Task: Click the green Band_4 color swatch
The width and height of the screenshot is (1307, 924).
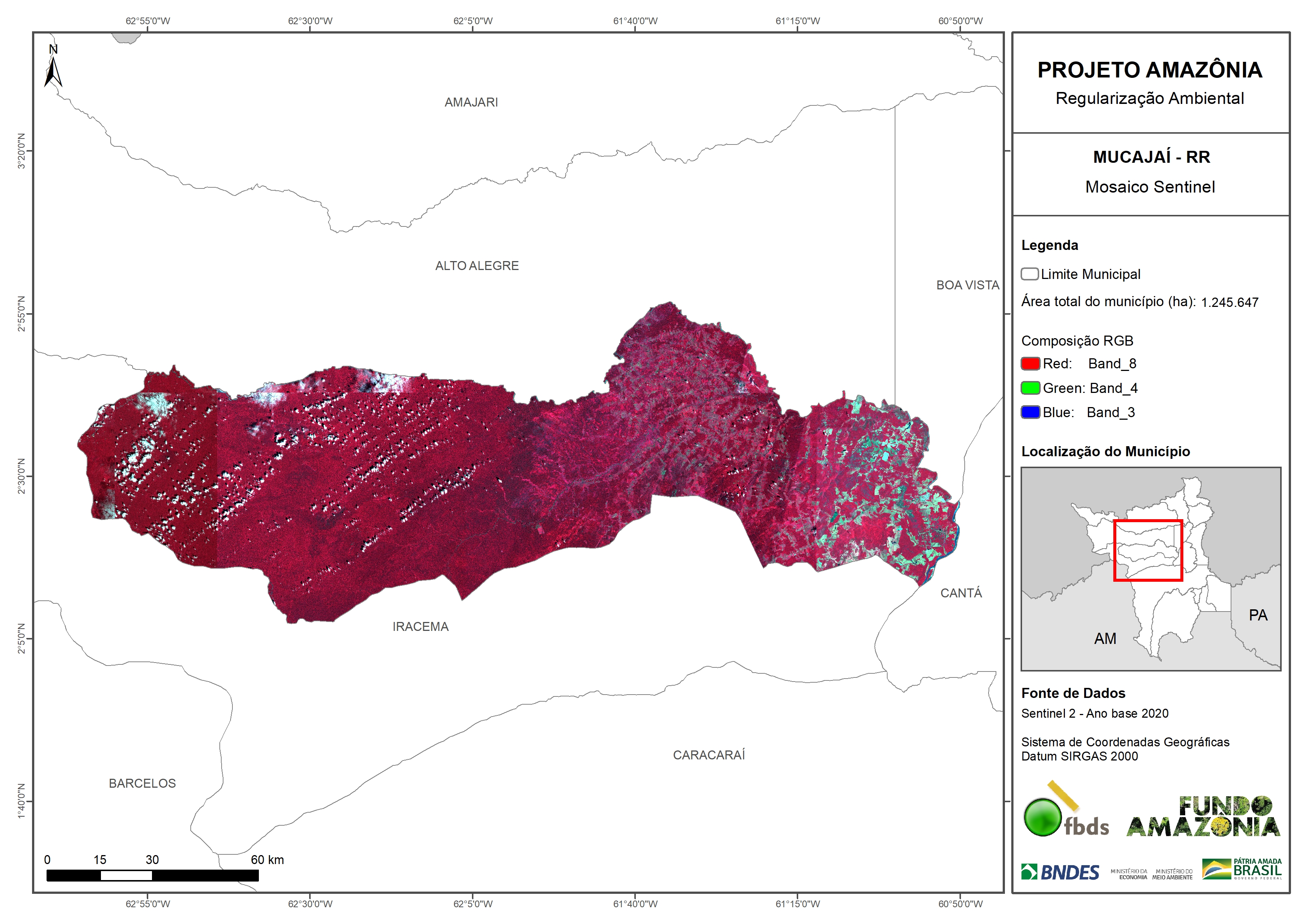Action: point(1030,388)
